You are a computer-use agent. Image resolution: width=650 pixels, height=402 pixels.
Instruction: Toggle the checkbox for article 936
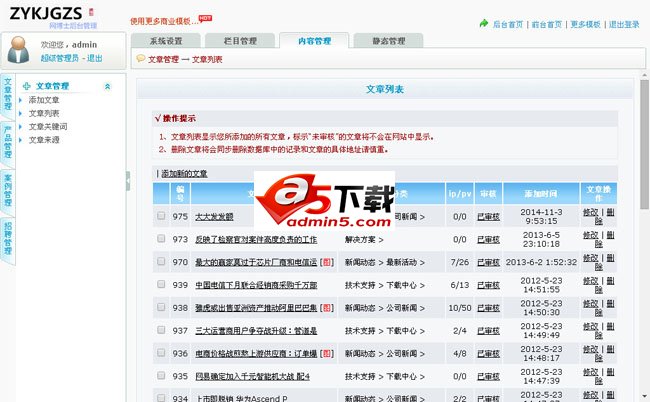[161, 353]
